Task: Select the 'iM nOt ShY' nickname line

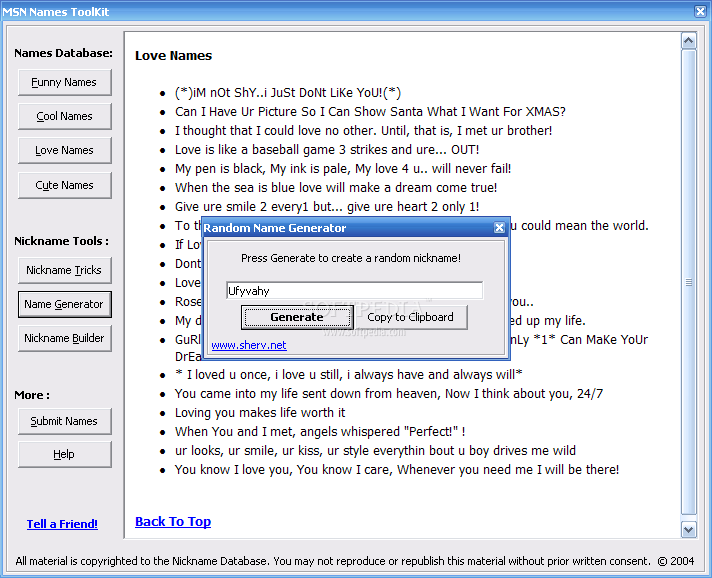Action: [x=288, y=93]
